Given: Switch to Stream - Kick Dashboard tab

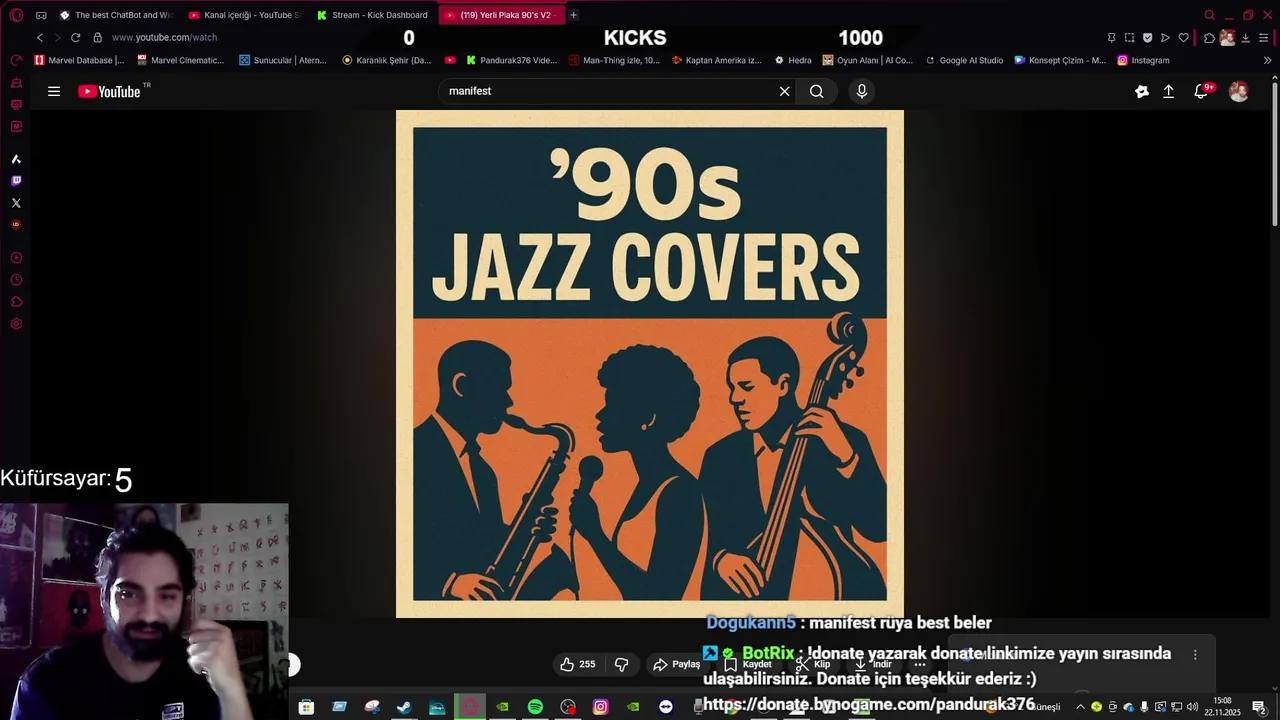Looking at the screenshot, I should point(372,15).
